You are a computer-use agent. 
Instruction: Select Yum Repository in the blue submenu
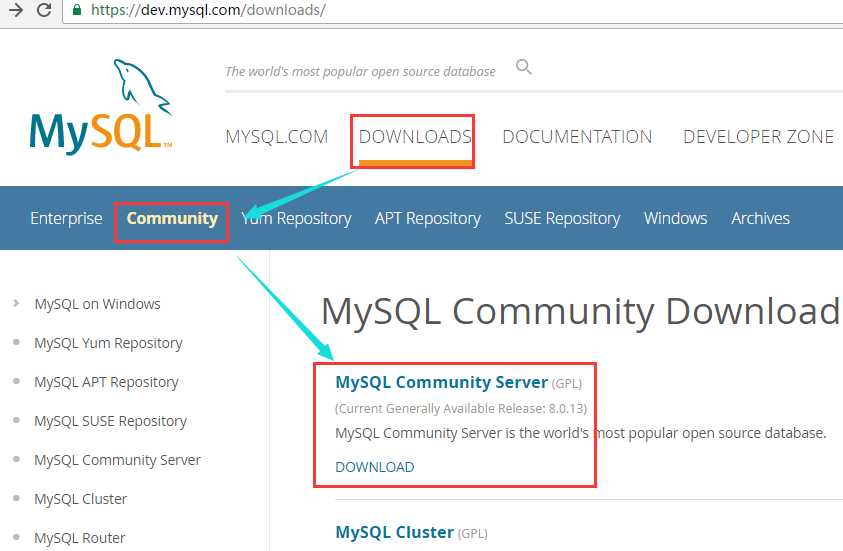(296, 218)
